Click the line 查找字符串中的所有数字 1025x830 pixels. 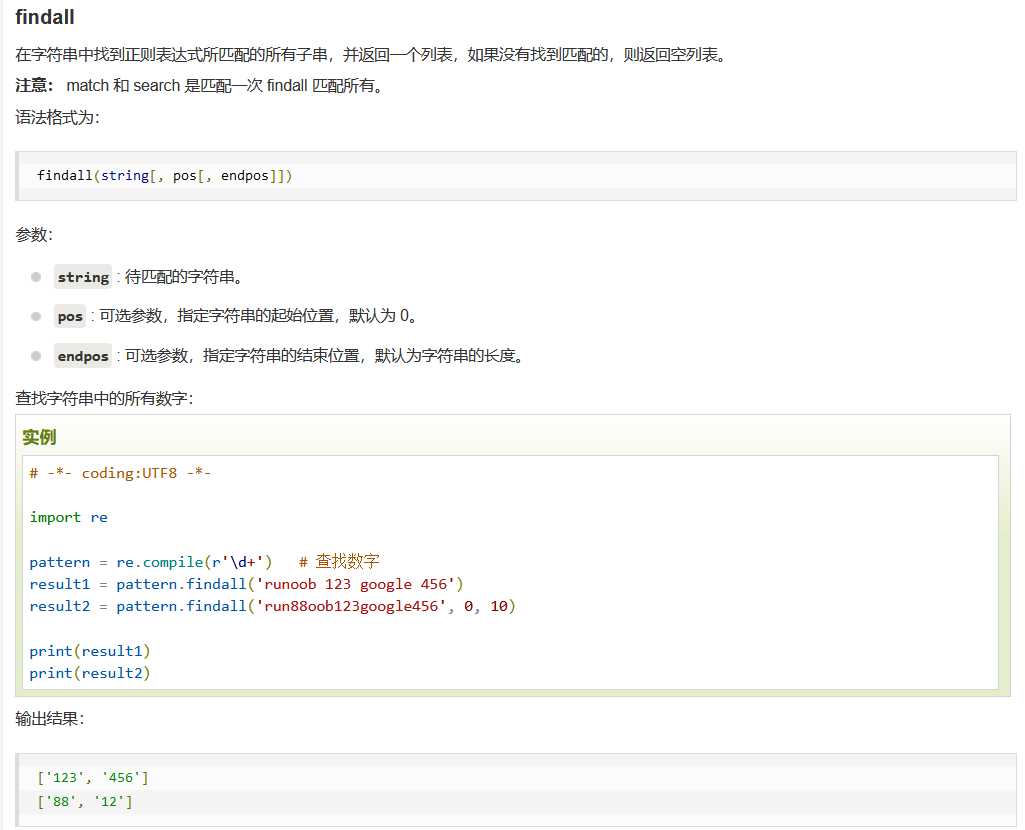point(105,399)
